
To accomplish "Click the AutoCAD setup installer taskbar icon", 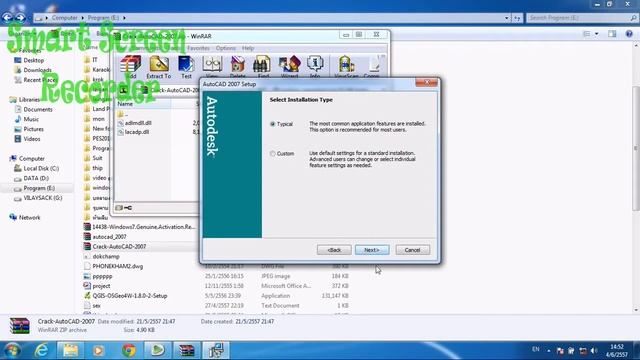I will 216,350.
